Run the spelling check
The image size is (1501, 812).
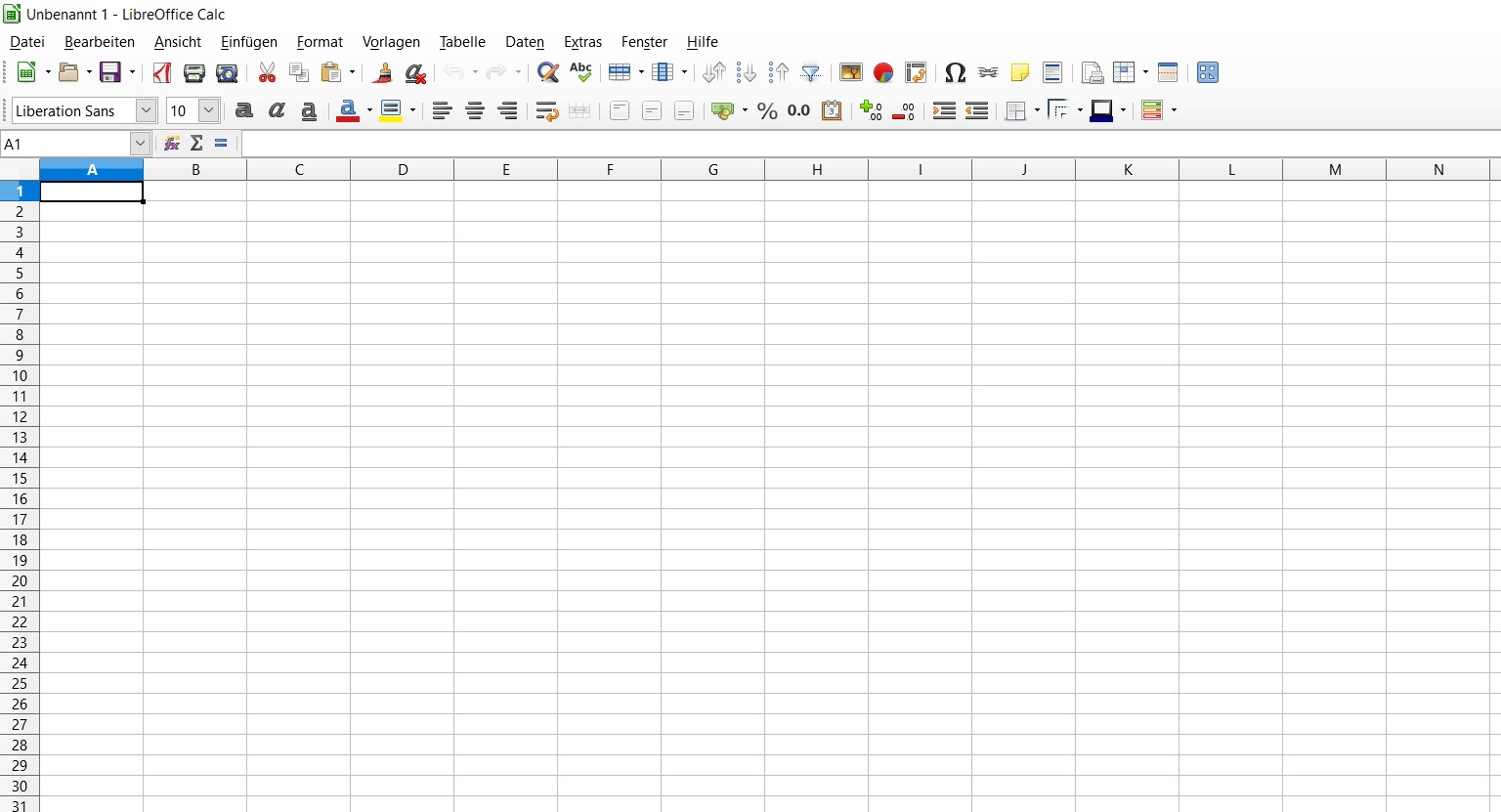(580, 72)
